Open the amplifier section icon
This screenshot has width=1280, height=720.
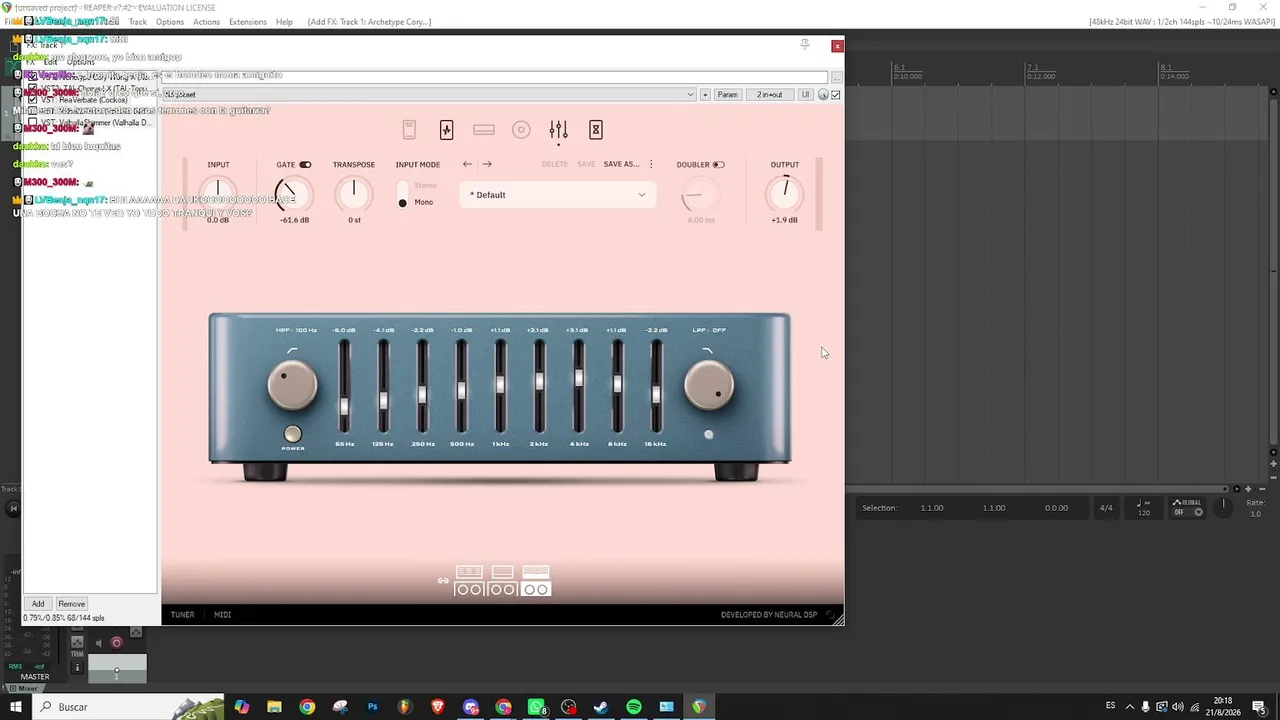484,130
